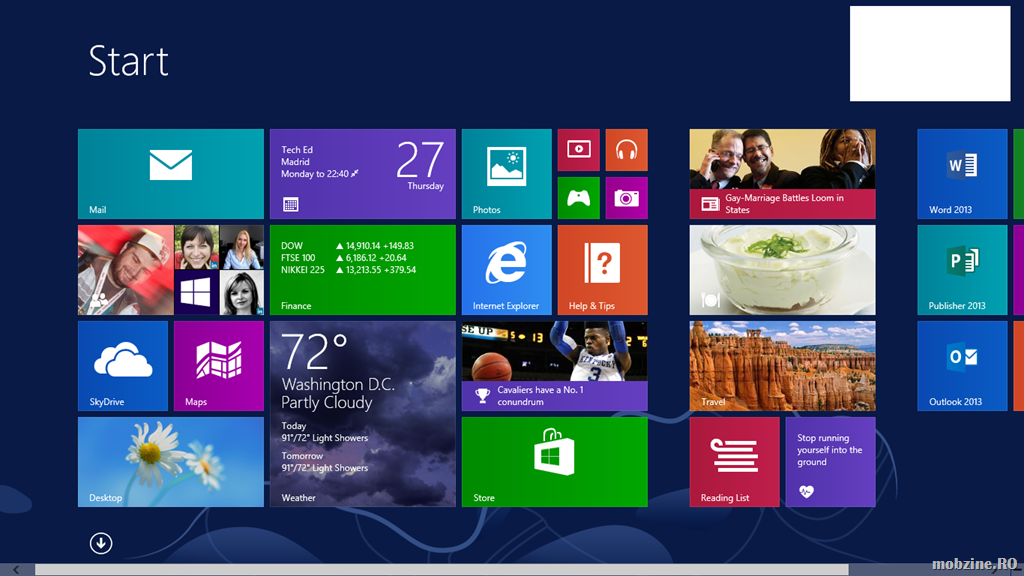
Task: Launch Internet Explorer tile
Action: tap(506, 270)
